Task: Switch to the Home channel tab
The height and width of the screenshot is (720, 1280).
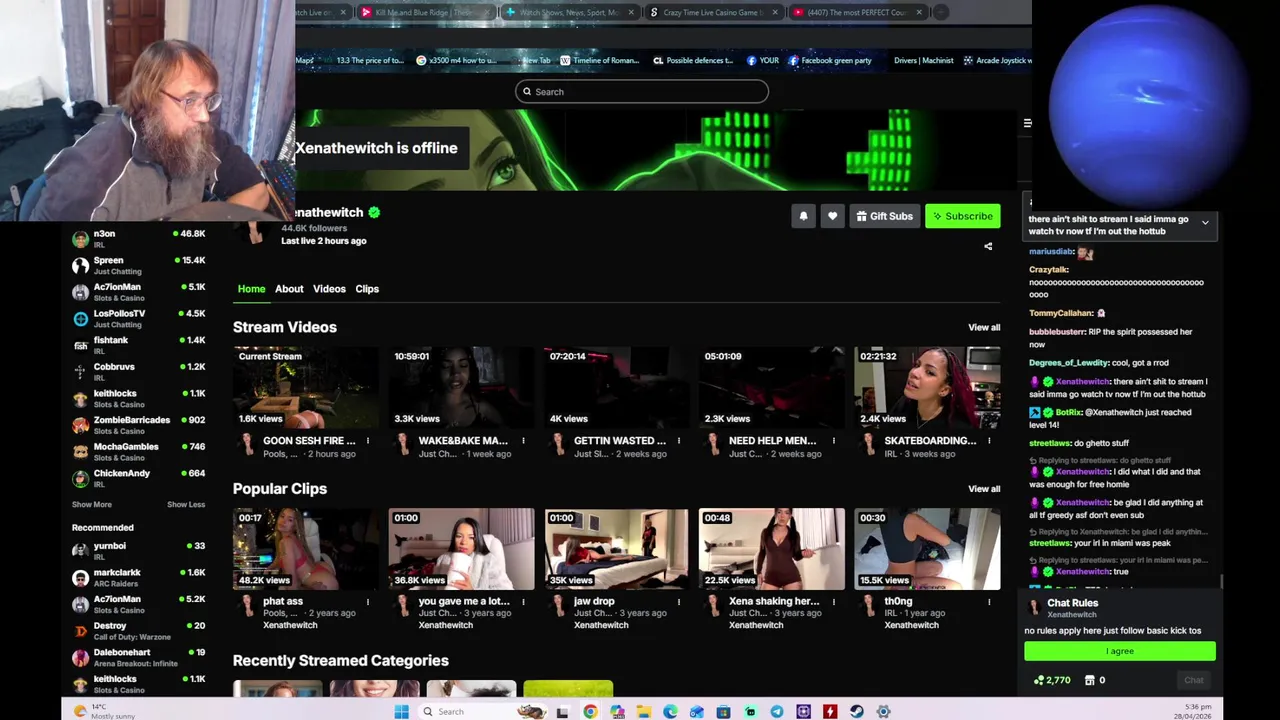Action: click(x=251, y=289)
